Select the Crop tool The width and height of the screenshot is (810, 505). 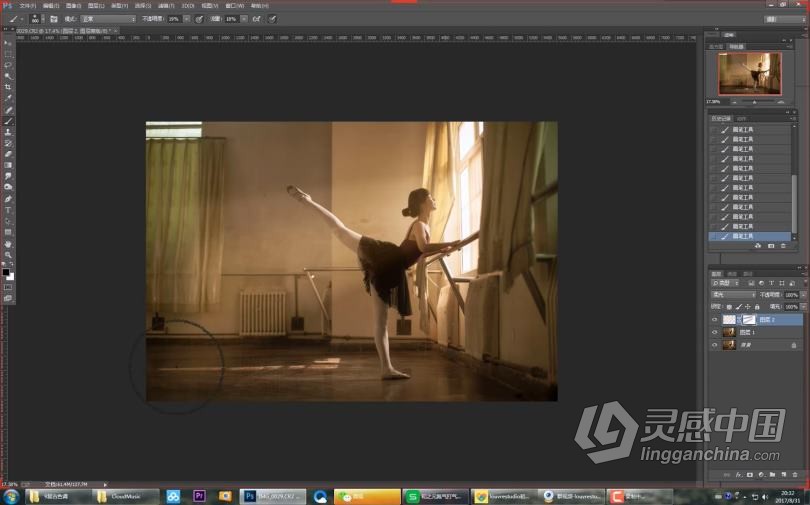coord(8,87)
